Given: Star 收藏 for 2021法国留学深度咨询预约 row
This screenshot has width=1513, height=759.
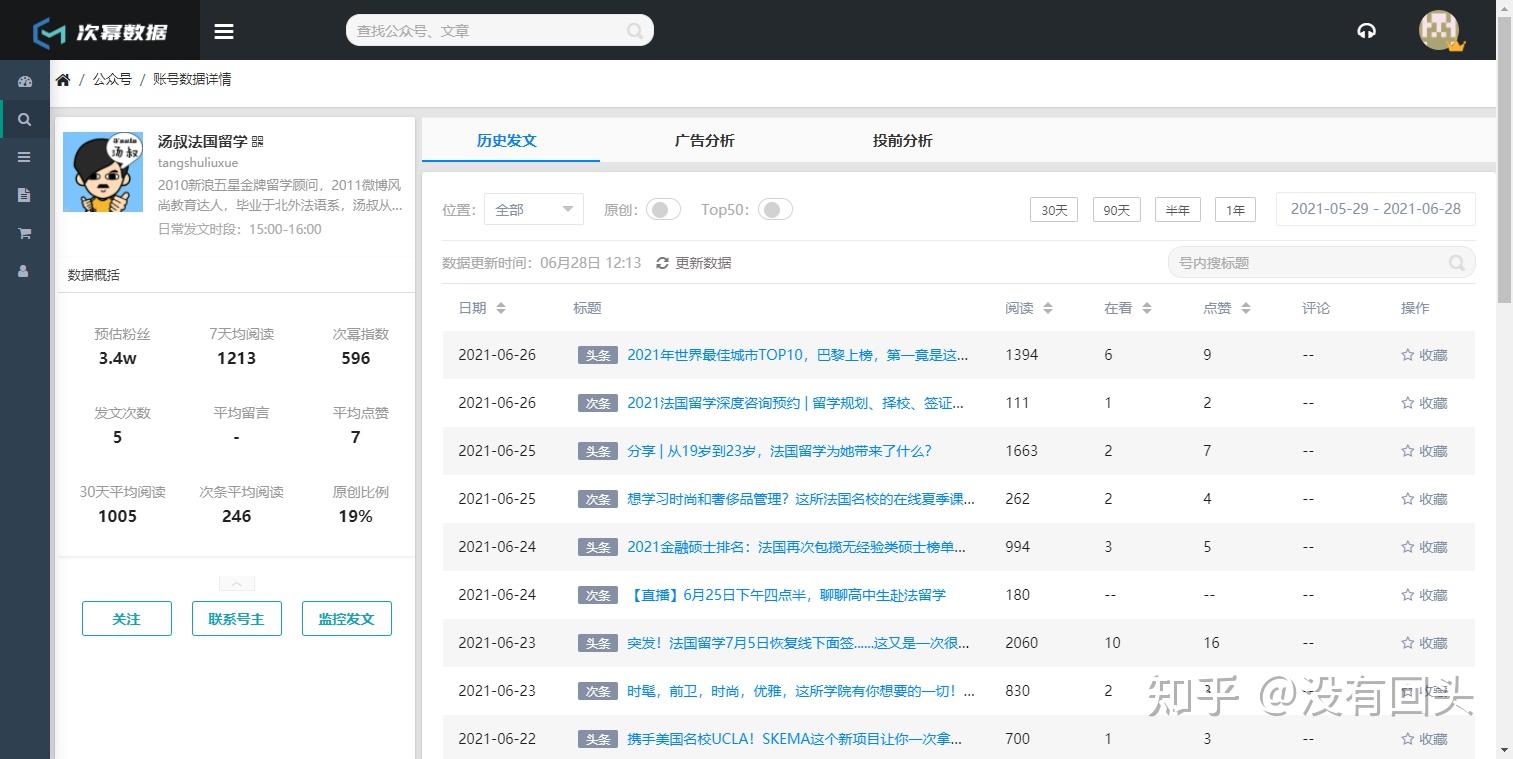Looking at the screenshot, I should point(1424,403).
